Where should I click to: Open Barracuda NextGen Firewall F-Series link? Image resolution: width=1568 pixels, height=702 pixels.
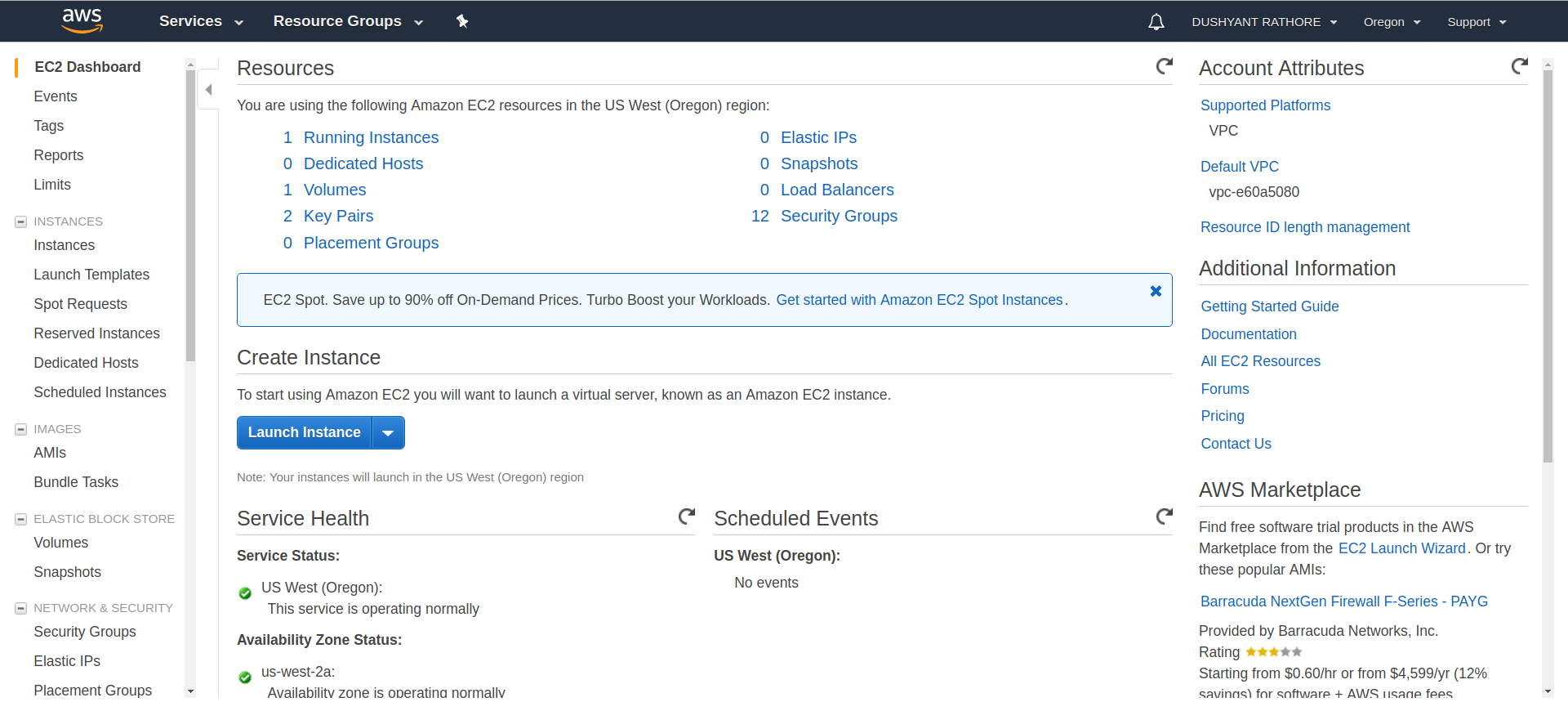point(1344,601)
